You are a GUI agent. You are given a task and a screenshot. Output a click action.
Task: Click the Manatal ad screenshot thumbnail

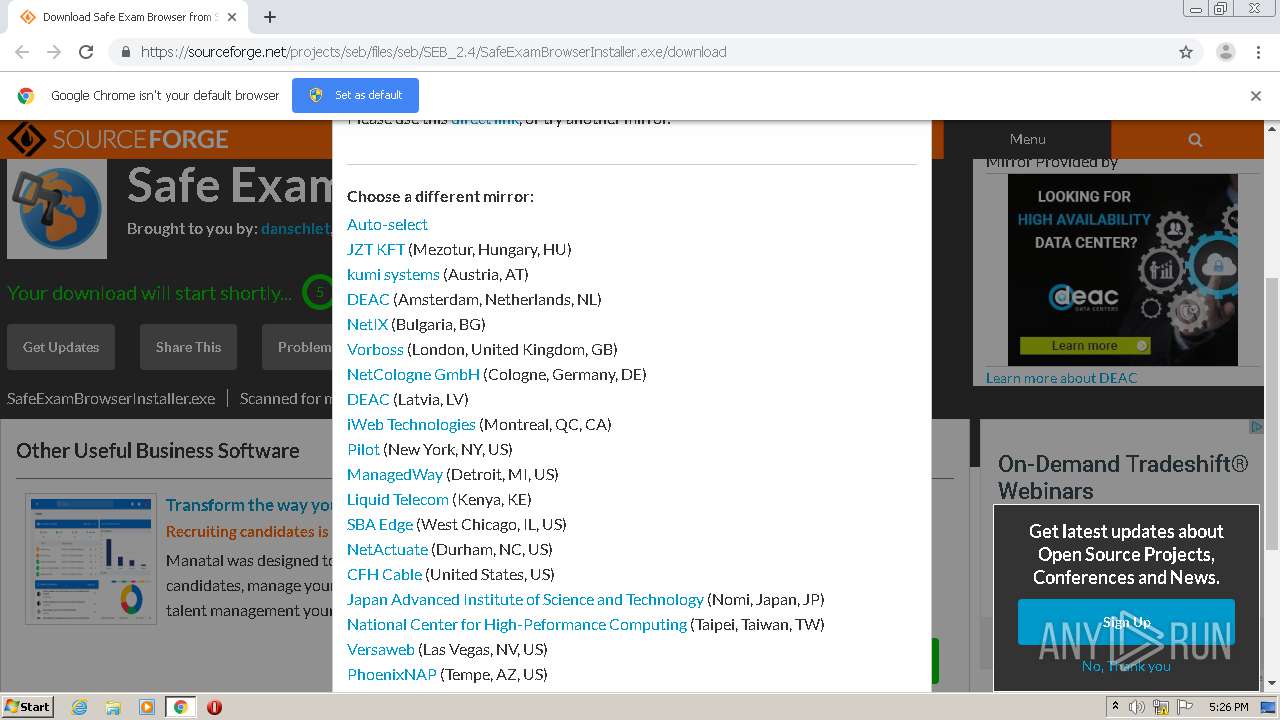[91, 557]
